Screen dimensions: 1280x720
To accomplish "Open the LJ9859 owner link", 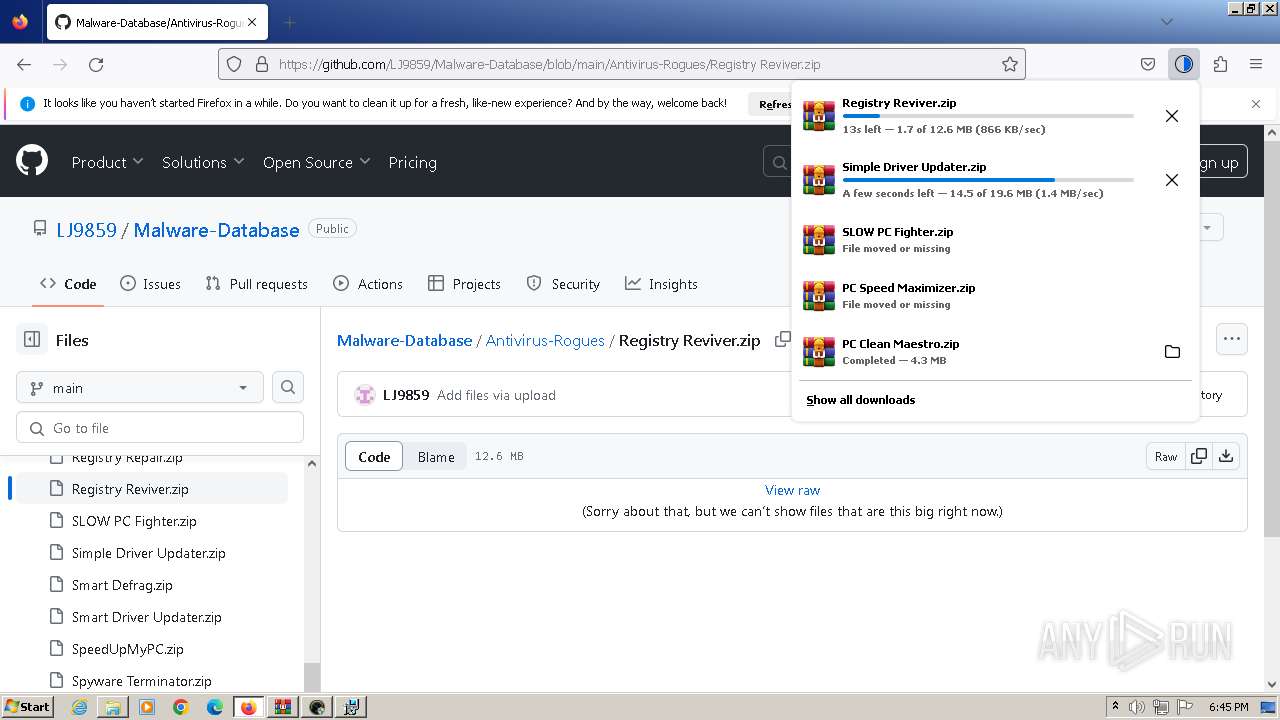I will (x=86, y=229).
